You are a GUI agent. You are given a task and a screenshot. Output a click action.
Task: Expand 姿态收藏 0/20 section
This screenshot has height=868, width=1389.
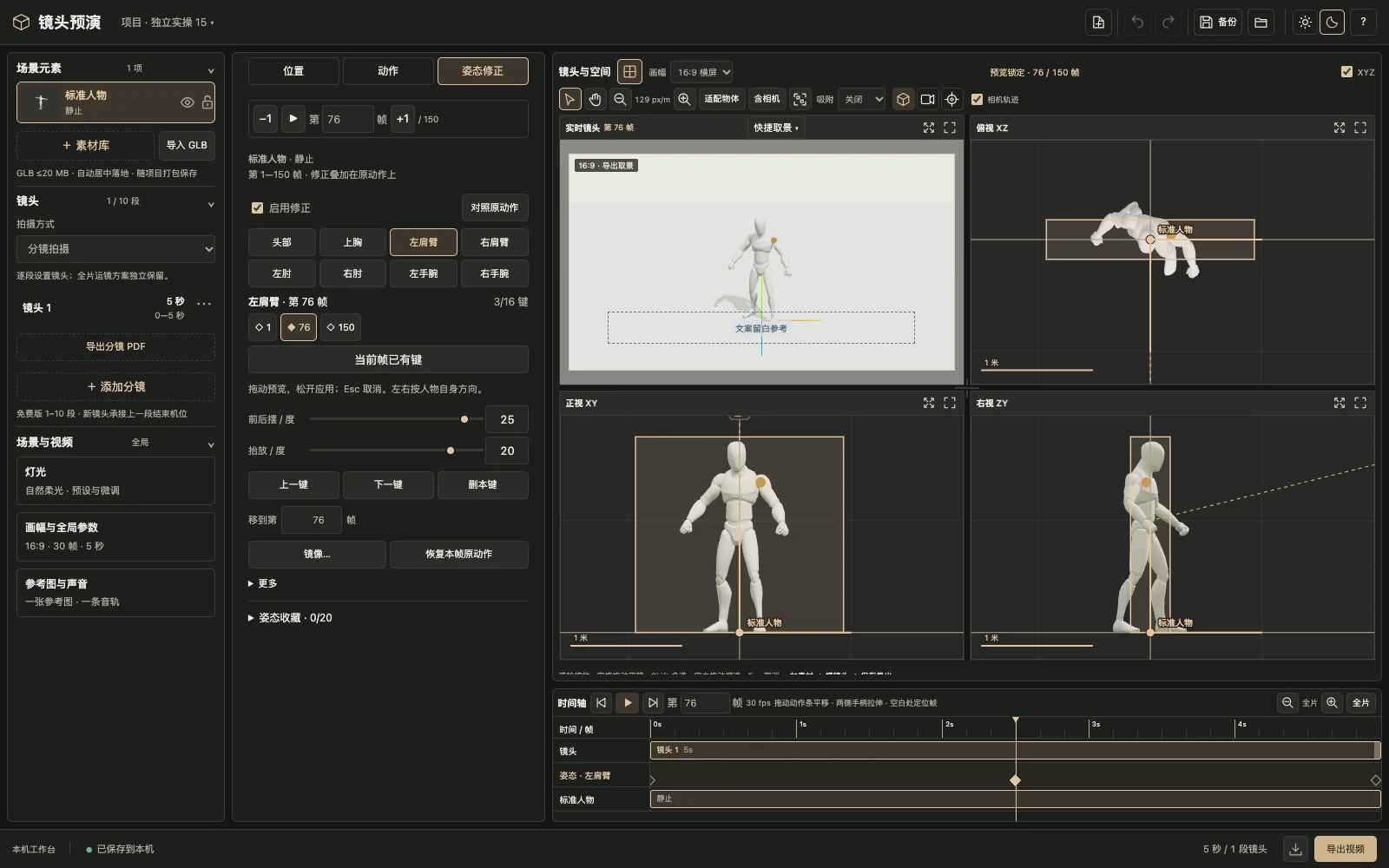pyautogui.click(x=290, y=618)
